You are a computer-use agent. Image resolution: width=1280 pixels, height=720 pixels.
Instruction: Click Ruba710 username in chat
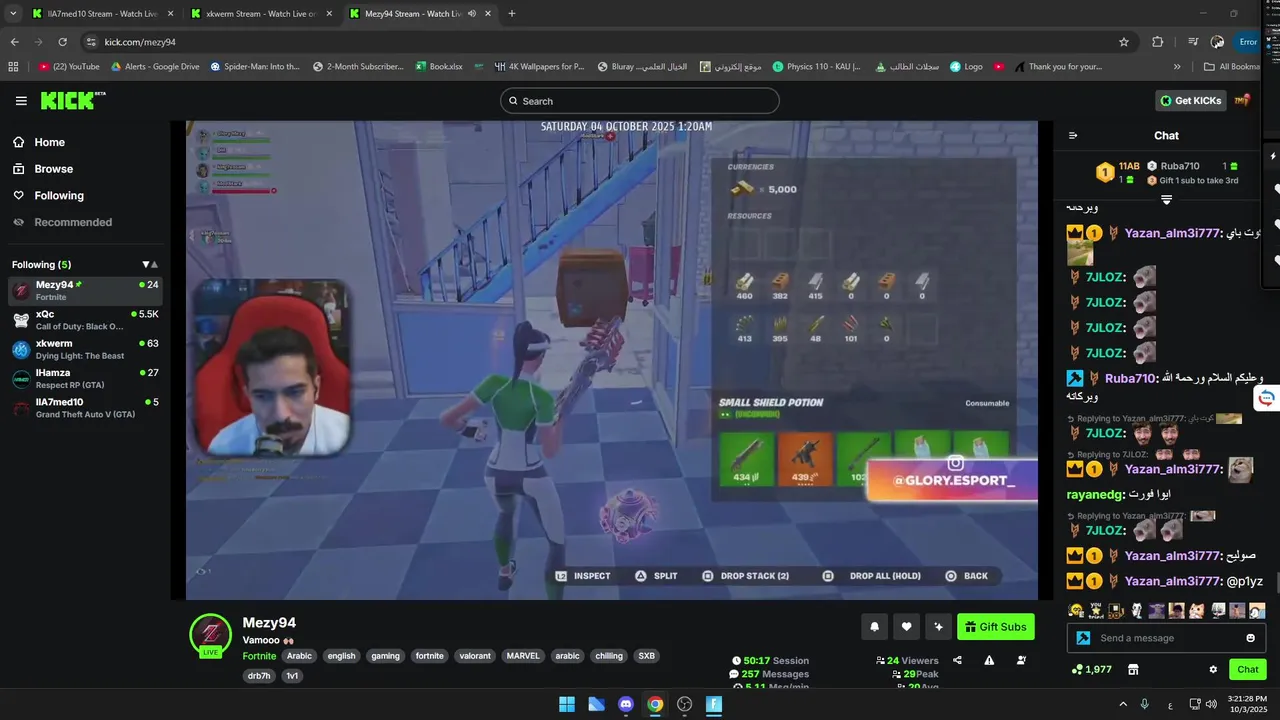(1130, 379)
